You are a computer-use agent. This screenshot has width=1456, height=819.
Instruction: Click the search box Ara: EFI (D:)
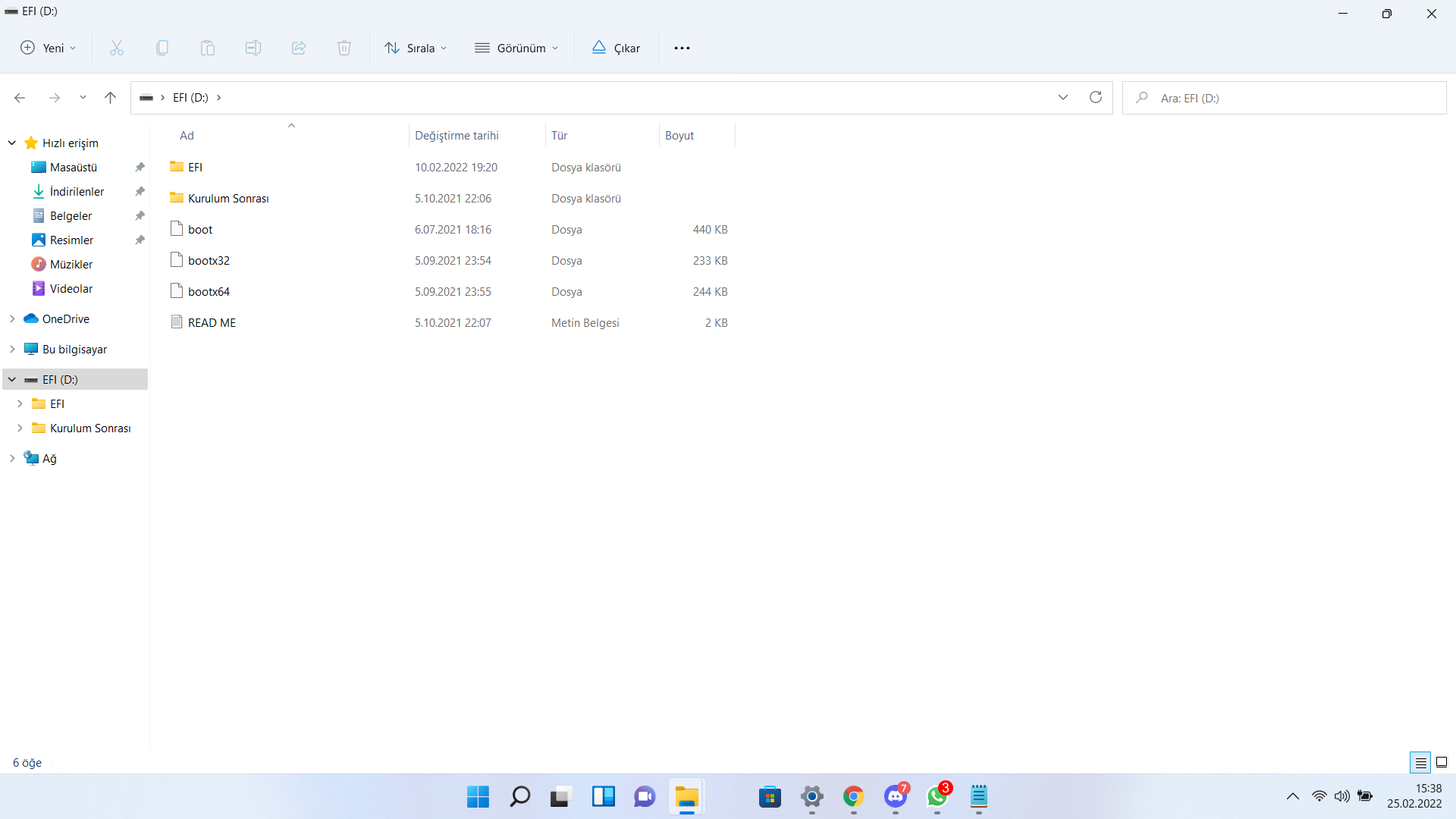pyautogui.click(x=1289, y=98)
